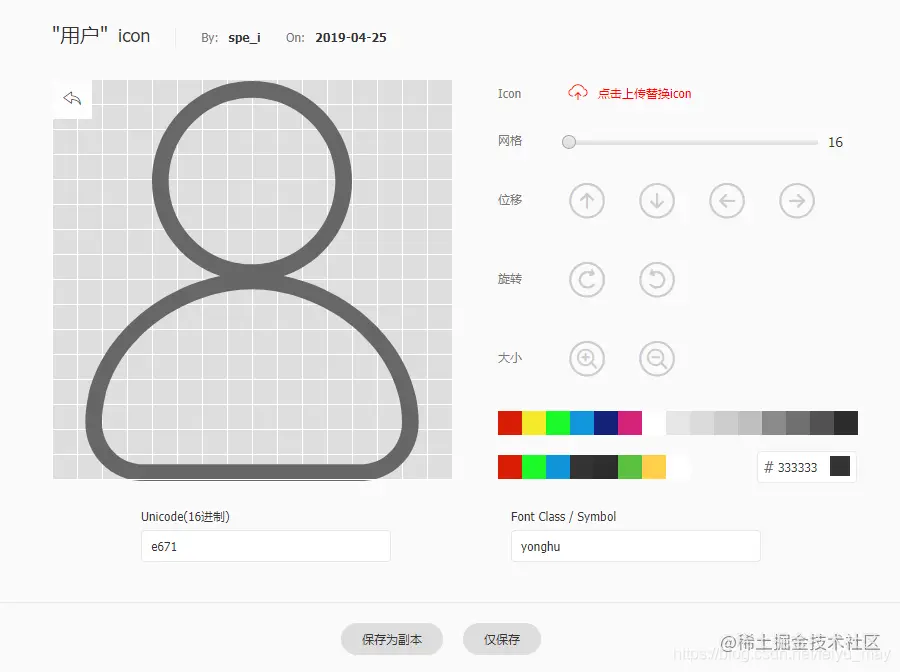Choose the blue swatch in the upper palette
The image size is (900, 672).
click(x=582, y=423)
